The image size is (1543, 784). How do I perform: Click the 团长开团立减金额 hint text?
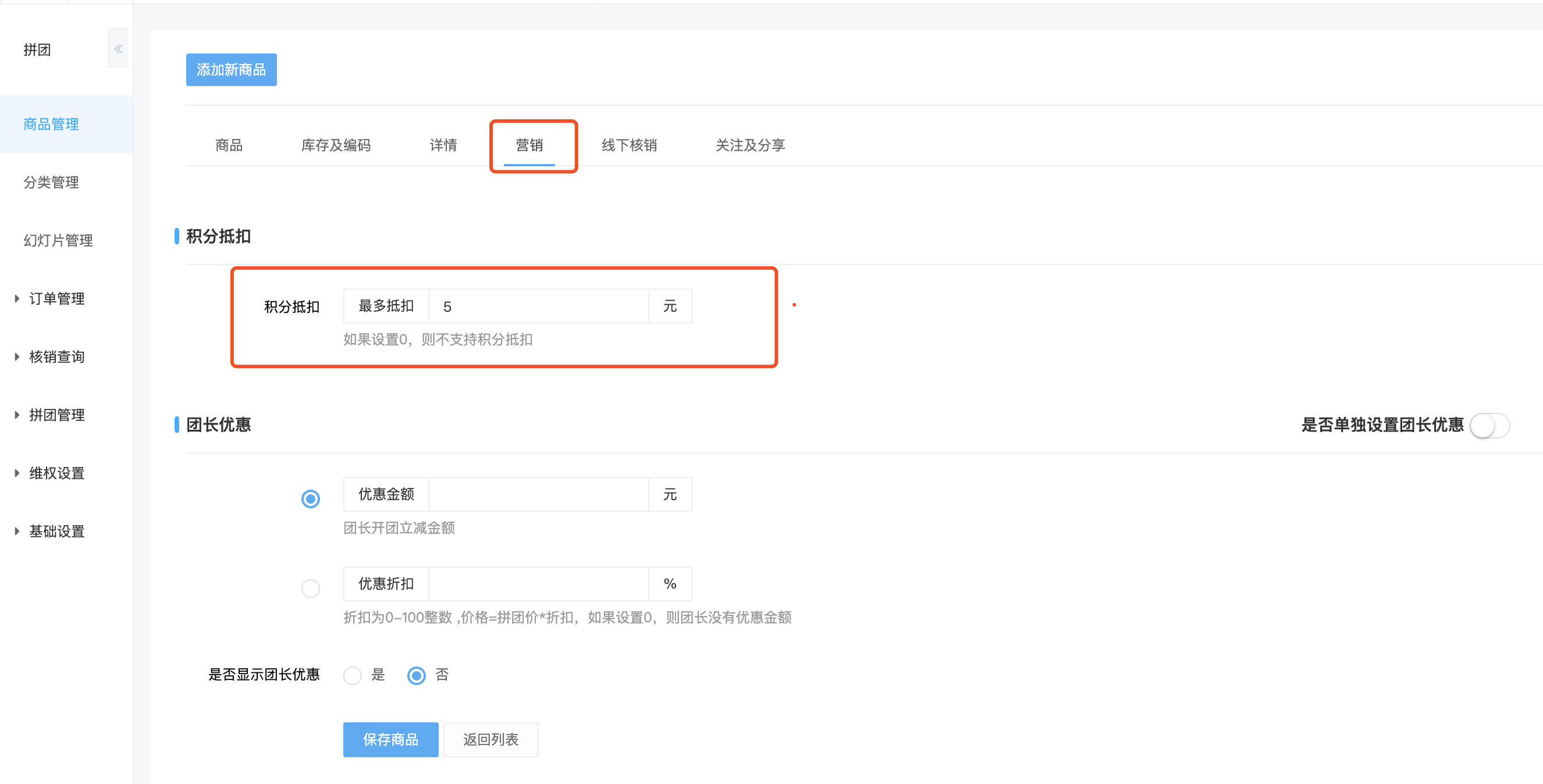tap(399, 528)
